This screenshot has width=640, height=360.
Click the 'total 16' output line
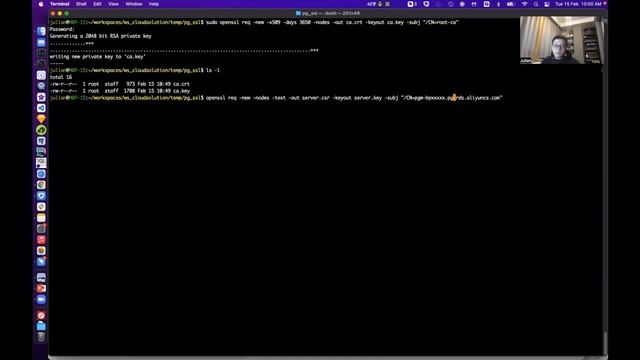pos(61,77)
